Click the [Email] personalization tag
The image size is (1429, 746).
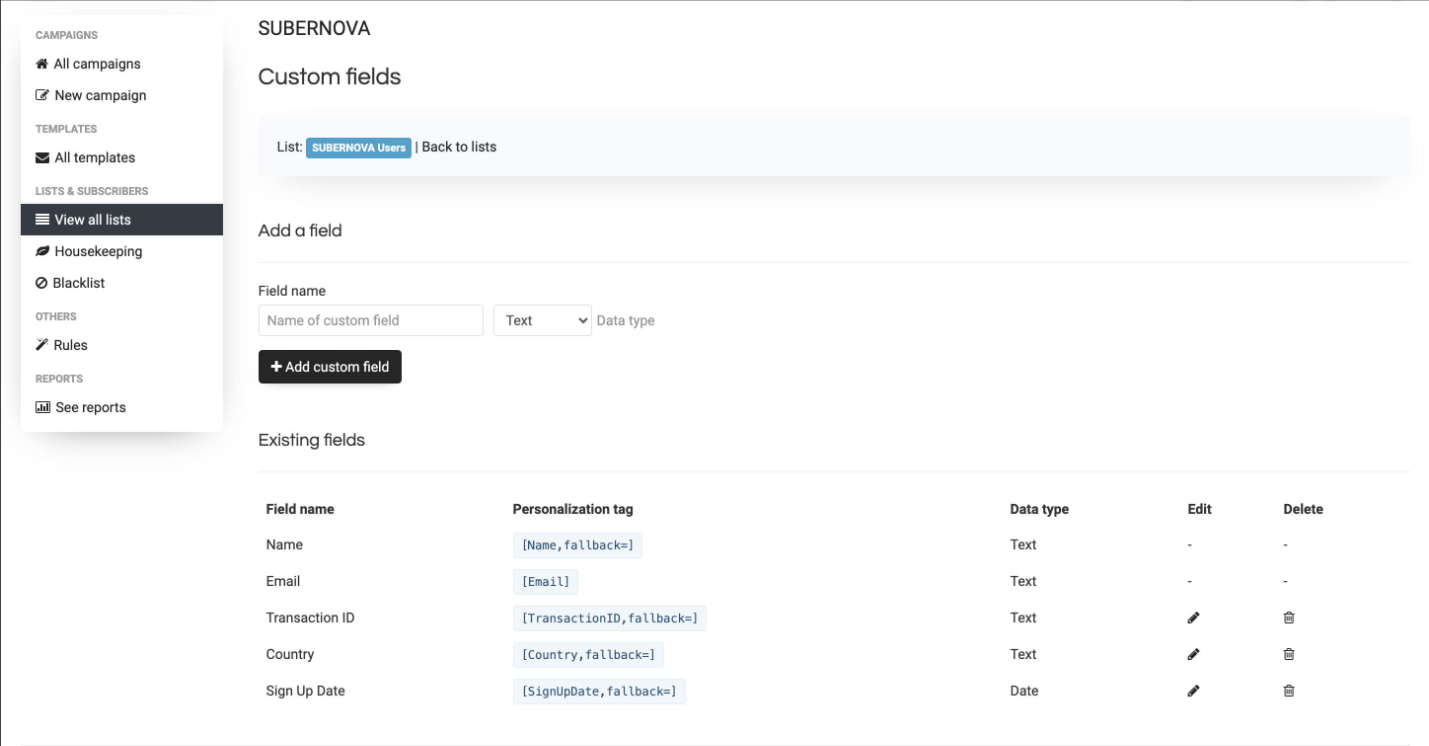click(x=545, y=582)
